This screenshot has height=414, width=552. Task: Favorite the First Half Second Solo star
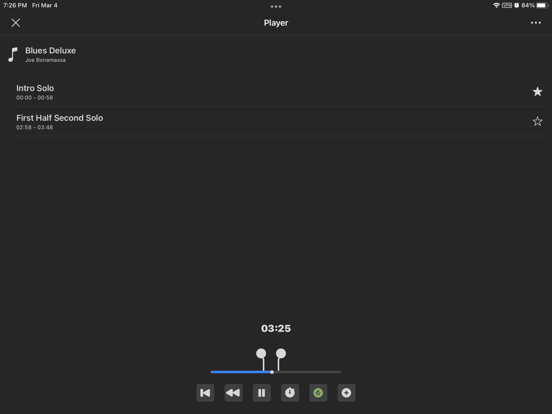pyautogui.click(x=537, y=121)
